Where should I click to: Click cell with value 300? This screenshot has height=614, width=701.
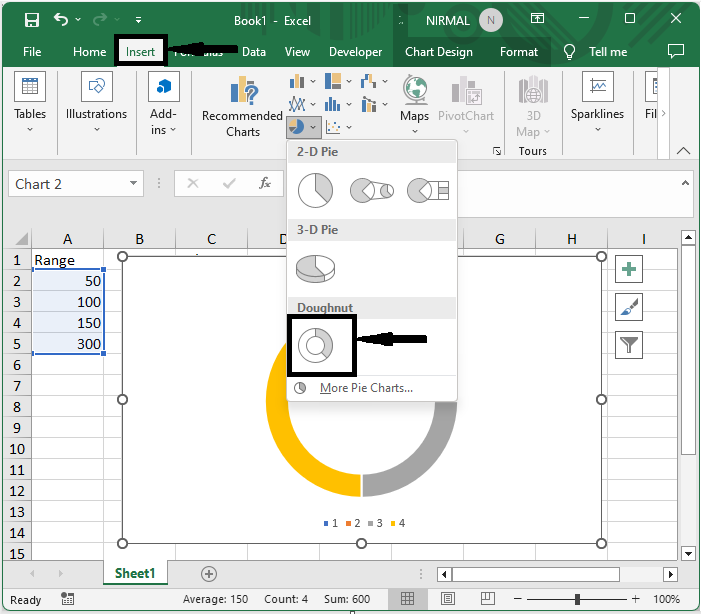pos(68,344)
